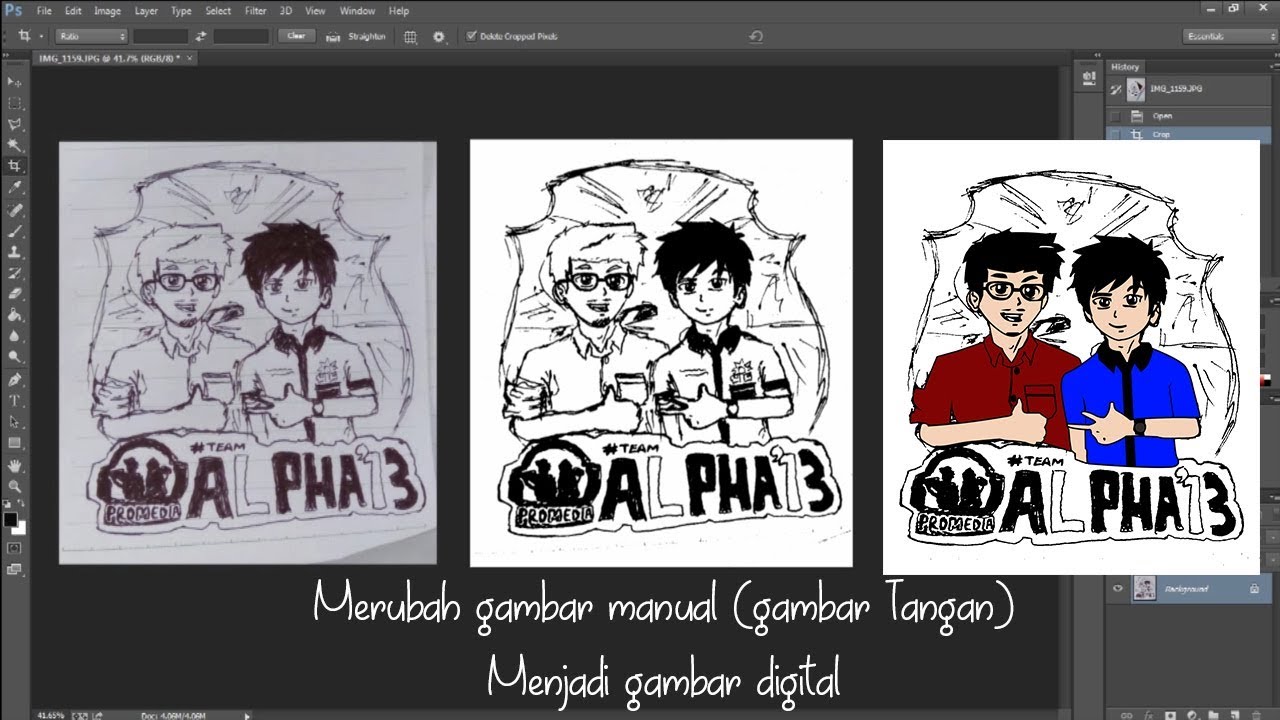The image size is (1280, 720).
Task: Select the Path Selection tool
Action: pyautogui.click(x=14, y=422)
